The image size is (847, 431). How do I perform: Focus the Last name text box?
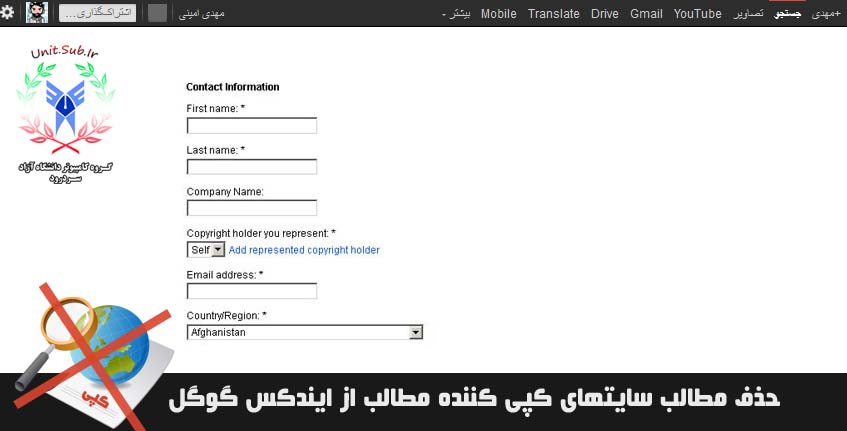click(x=252, y=167)
